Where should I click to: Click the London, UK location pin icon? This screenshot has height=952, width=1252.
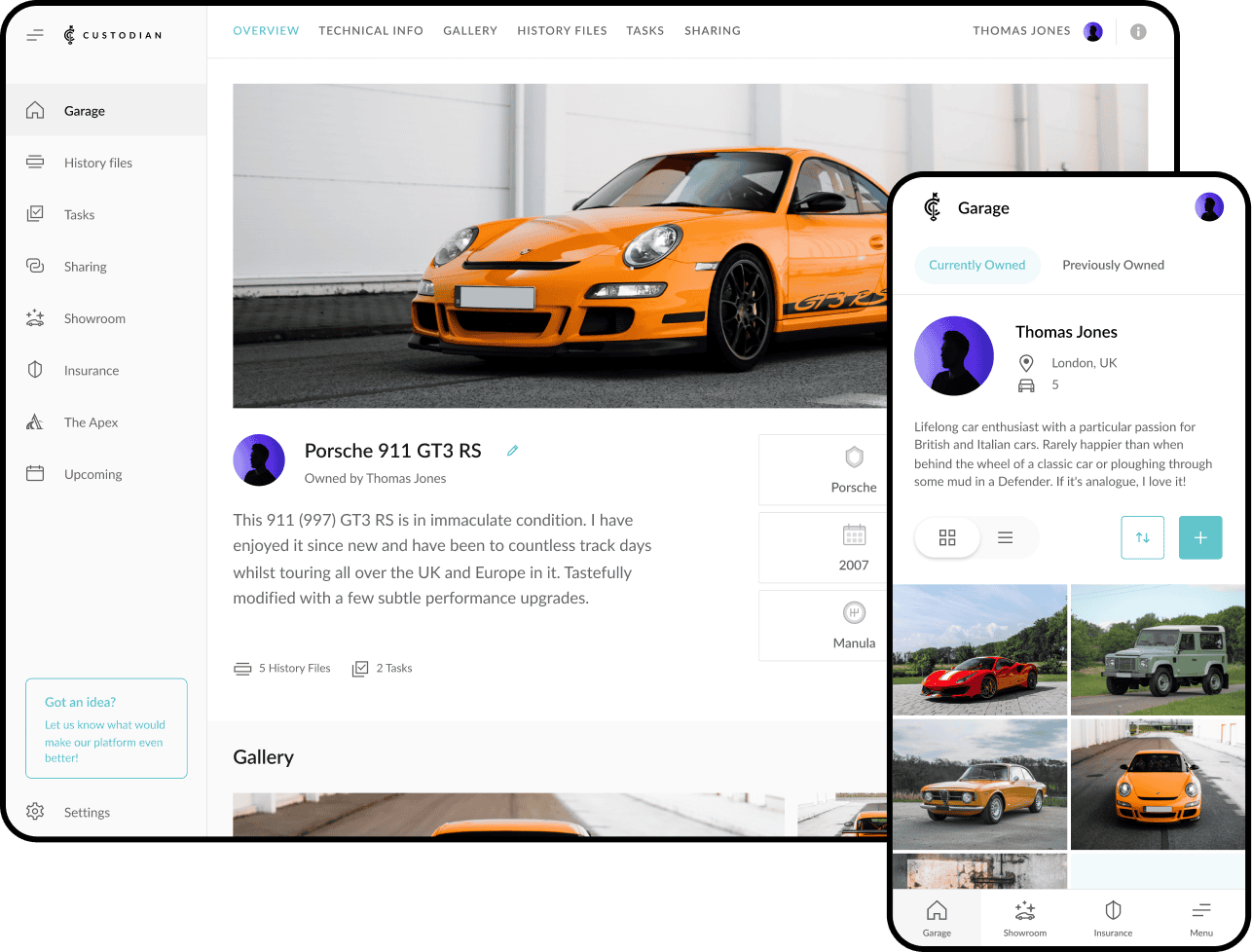click(1026, 363)
